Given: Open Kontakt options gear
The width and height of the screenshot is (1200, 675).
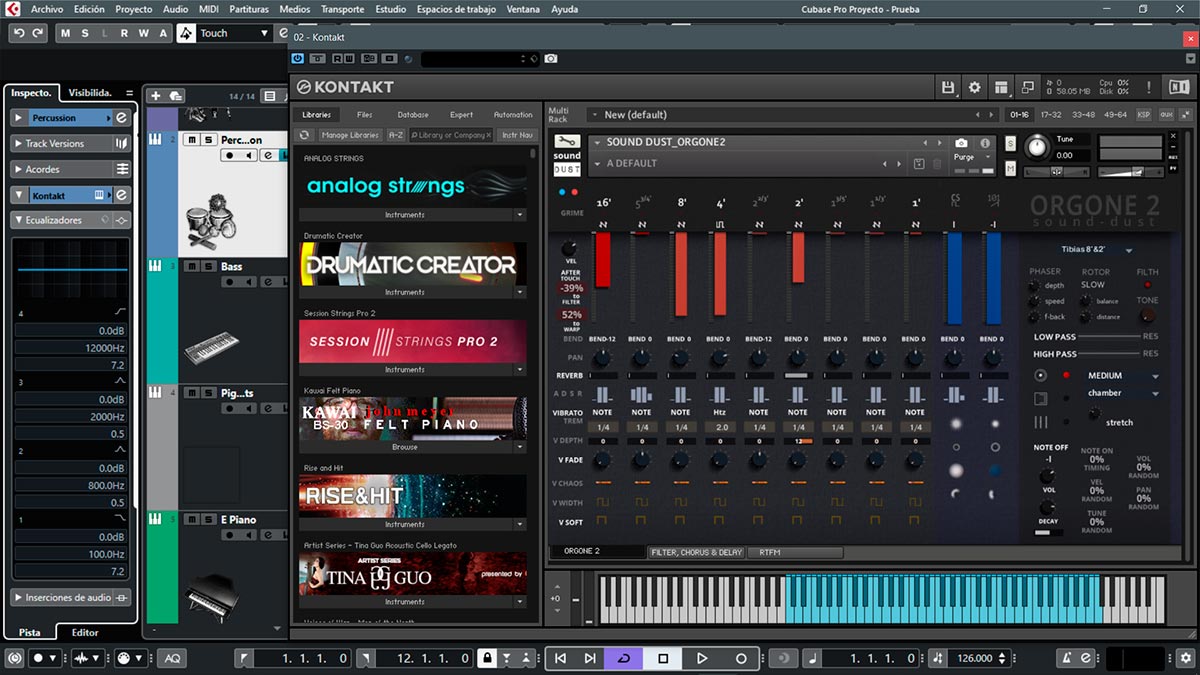Looking at the screenshot, I should (x=975, y=88).
